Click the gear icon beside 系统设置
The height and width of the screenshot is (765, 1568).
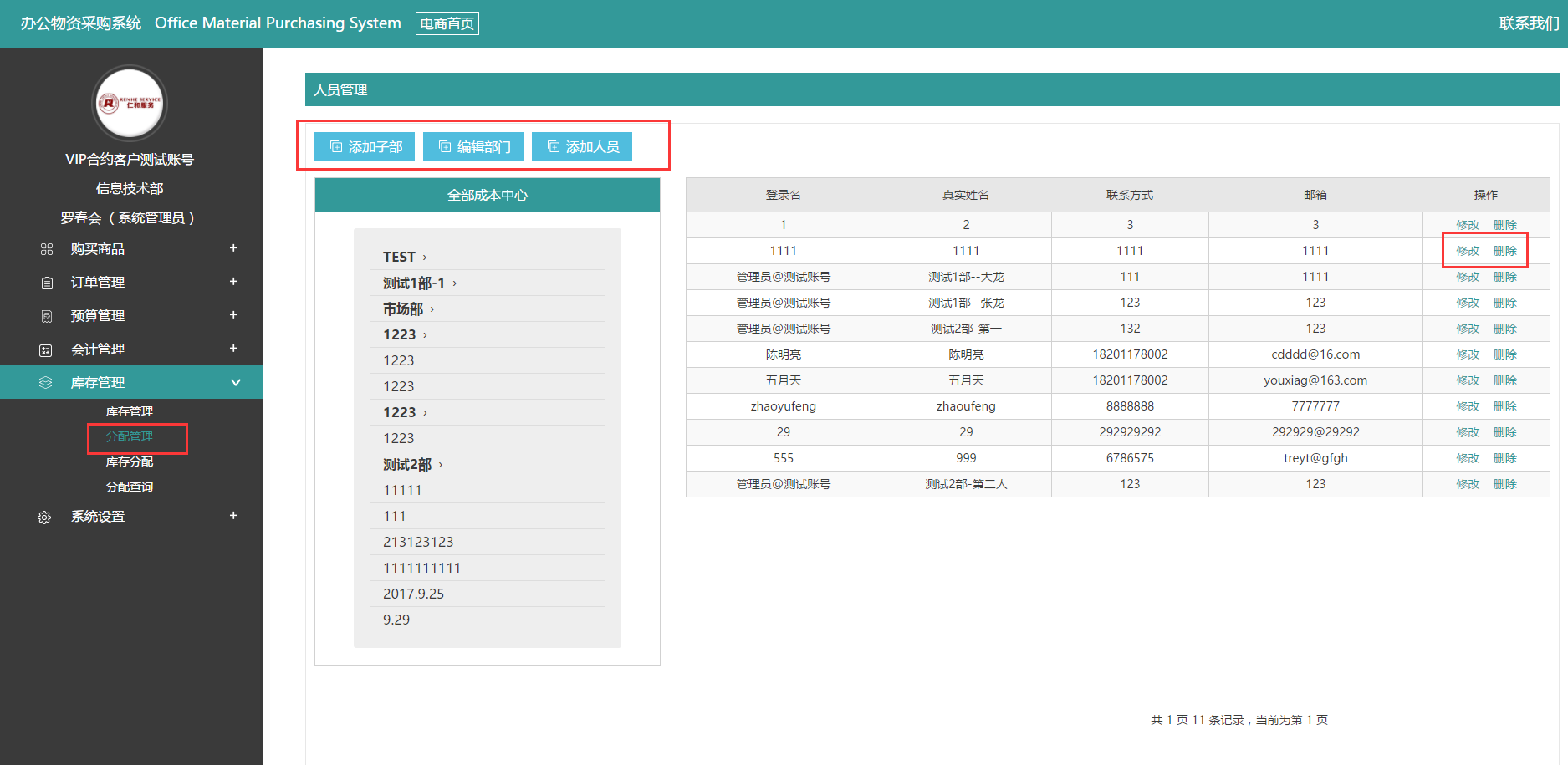point(45,518)
